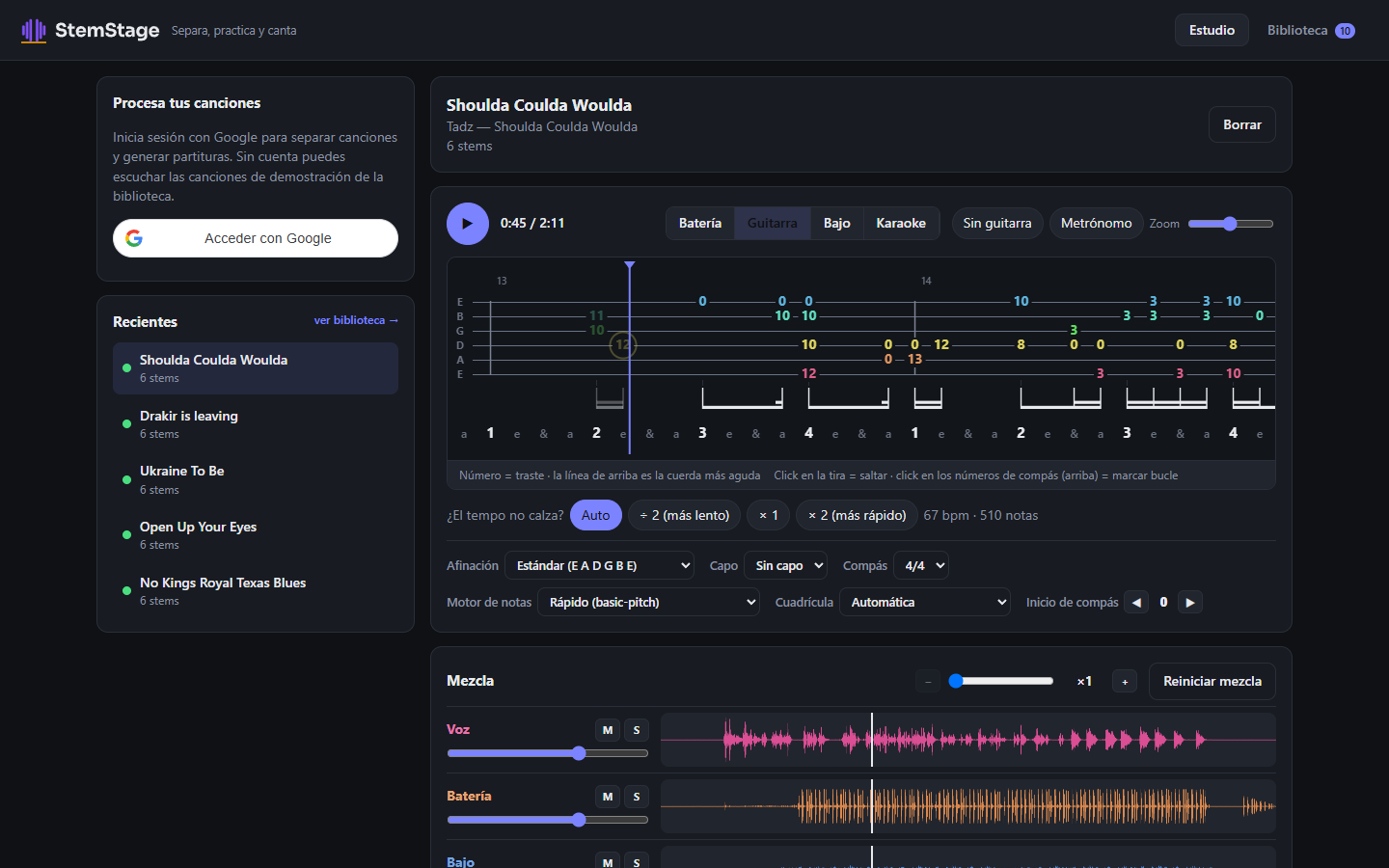Open the Compás time signature dropdown
Image resolution: width=1389 pixels, height=868 pixels.
[x=921, y=565]
